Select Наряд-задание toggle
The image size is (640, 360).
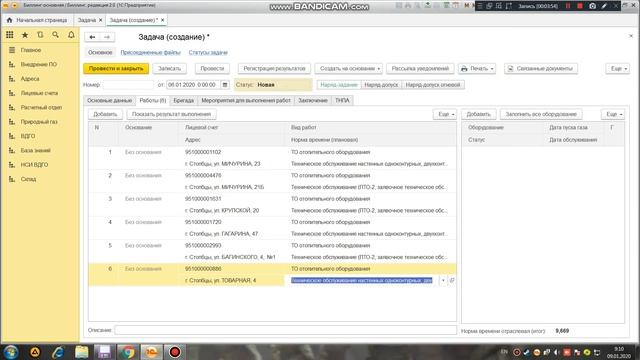(339, 85)
